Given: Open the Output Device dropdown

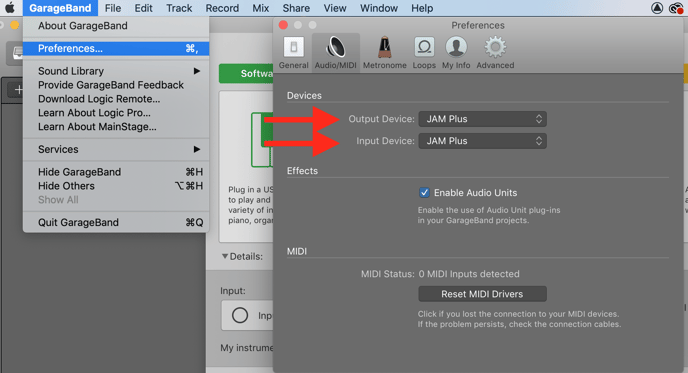Looking at the screenshot, I should tap(482, 119).
